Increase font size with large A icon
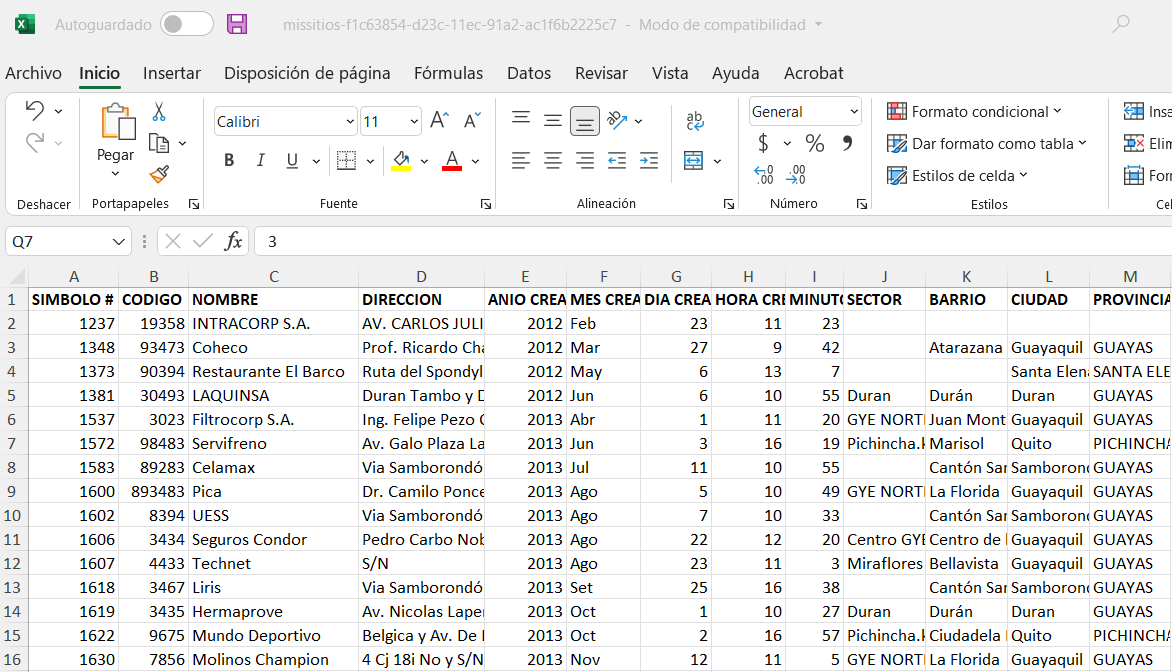The height and width of the screenshot is (672, 1172). point(439,120)
